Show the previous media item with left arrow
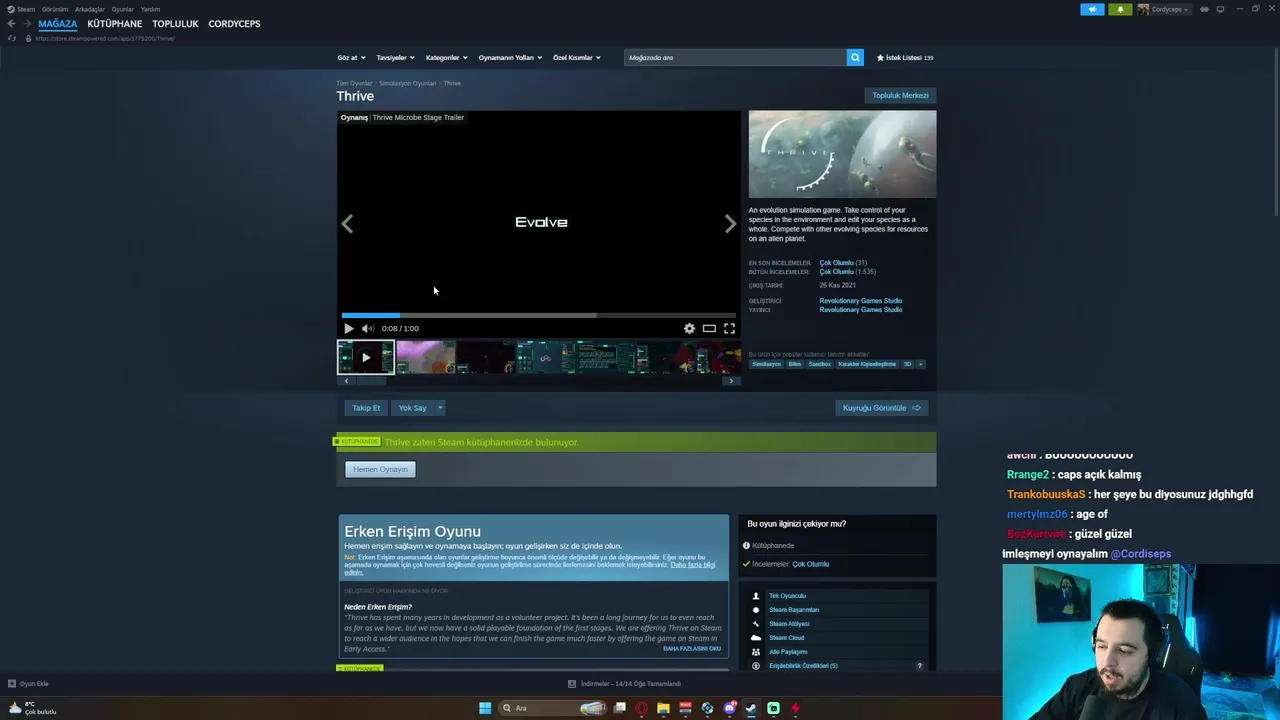Viewport: 1280px width, 720px height. pyautogui.click(x=347, y=224)
